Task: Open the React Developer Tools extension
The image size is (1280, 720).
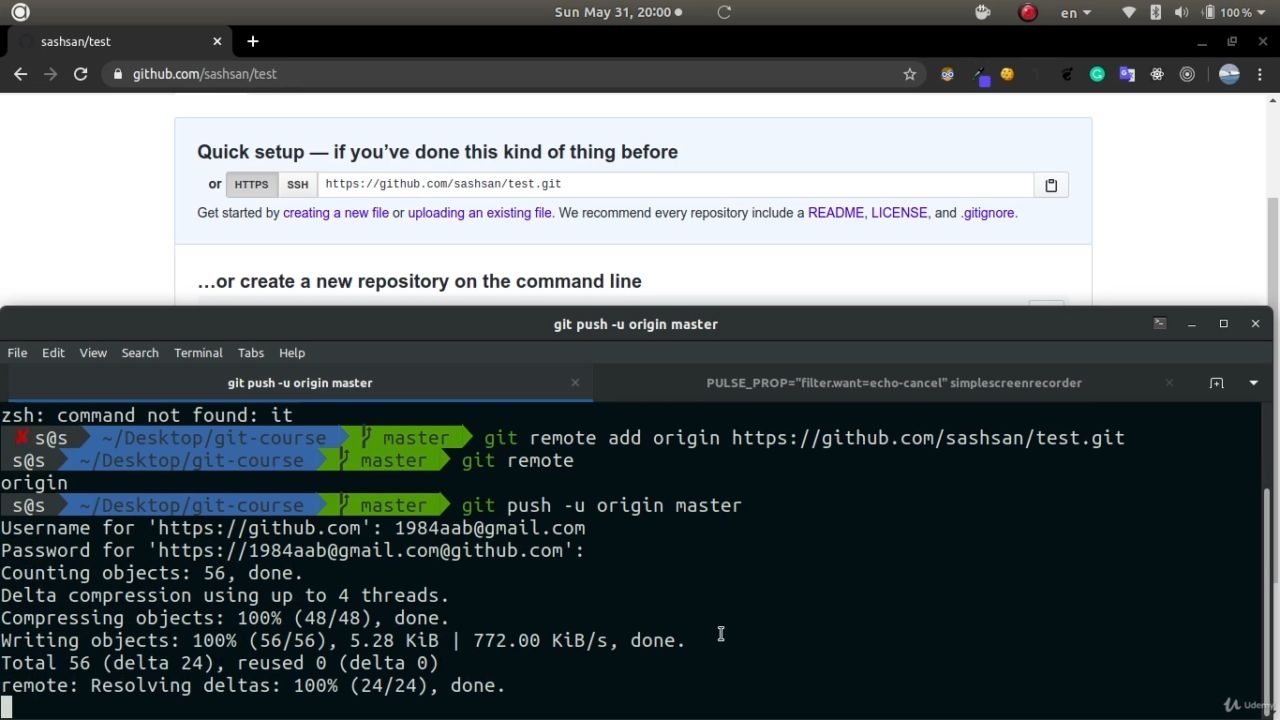Action: 1157,74
